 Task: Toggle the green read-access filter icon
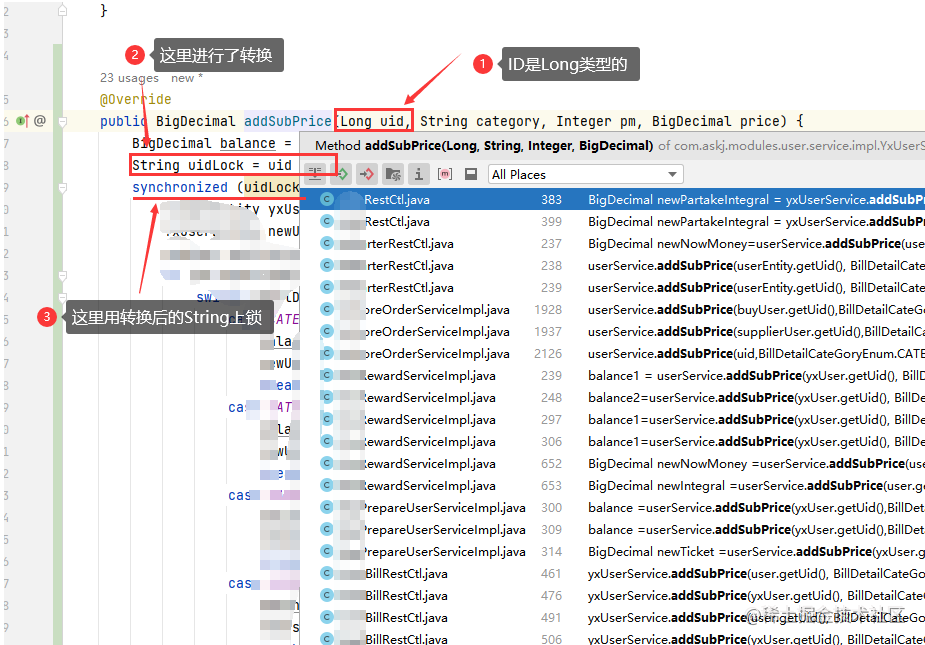[342, 174]
